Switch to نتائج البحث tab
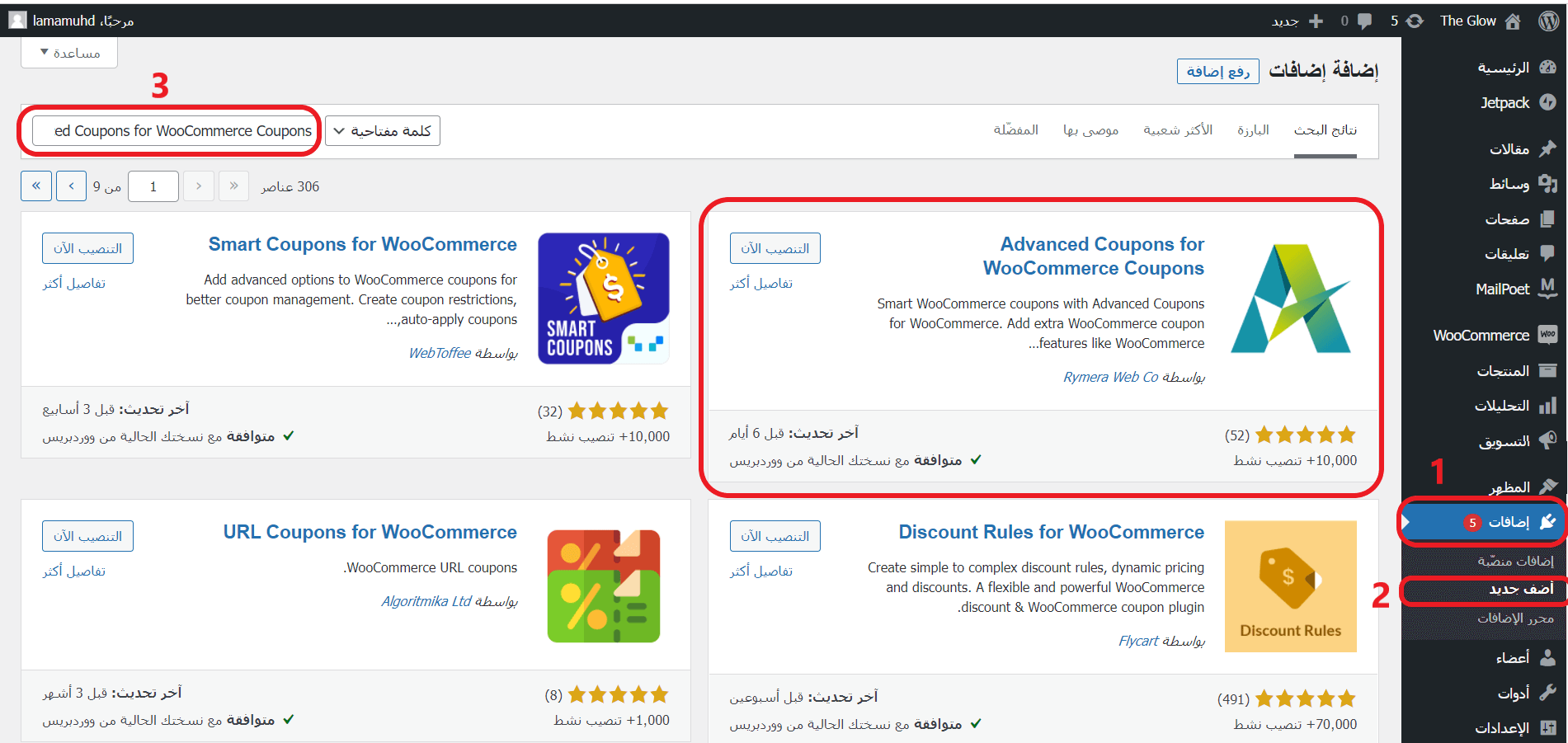1568x743 pixels. coord(1326,130)
